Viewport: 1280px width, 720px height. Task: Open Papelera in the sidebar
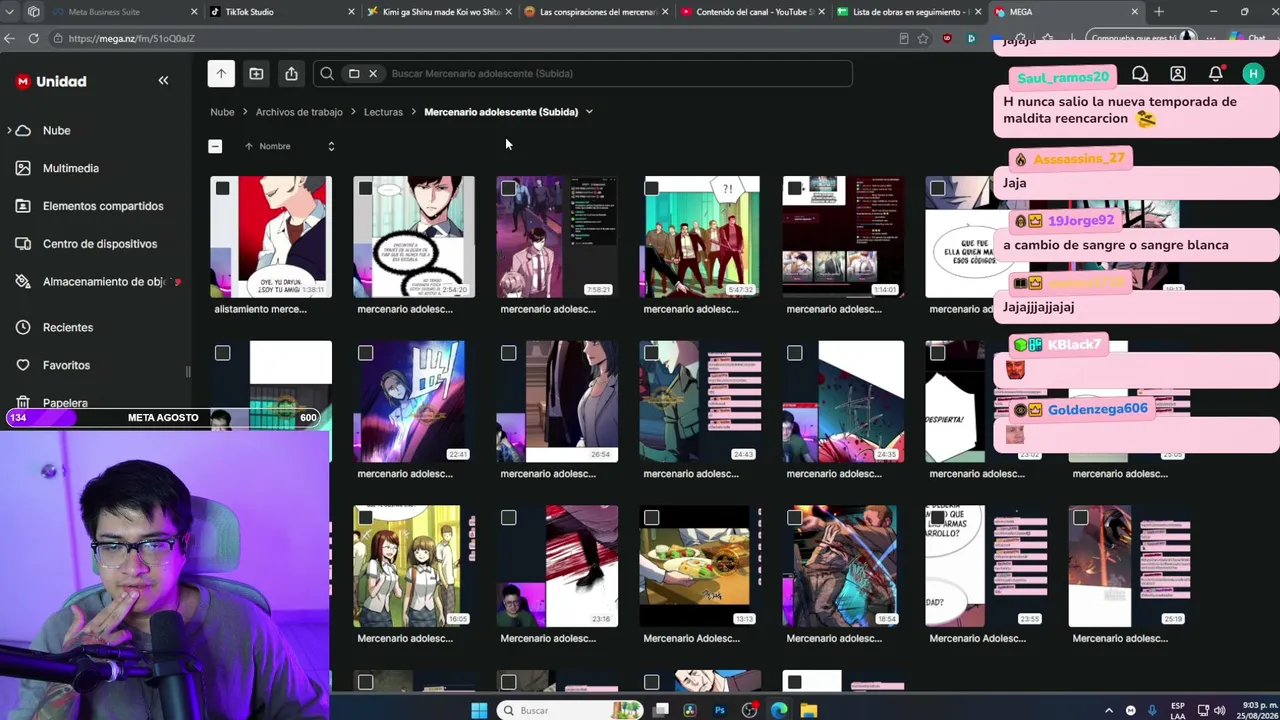(x=65, y=402)
